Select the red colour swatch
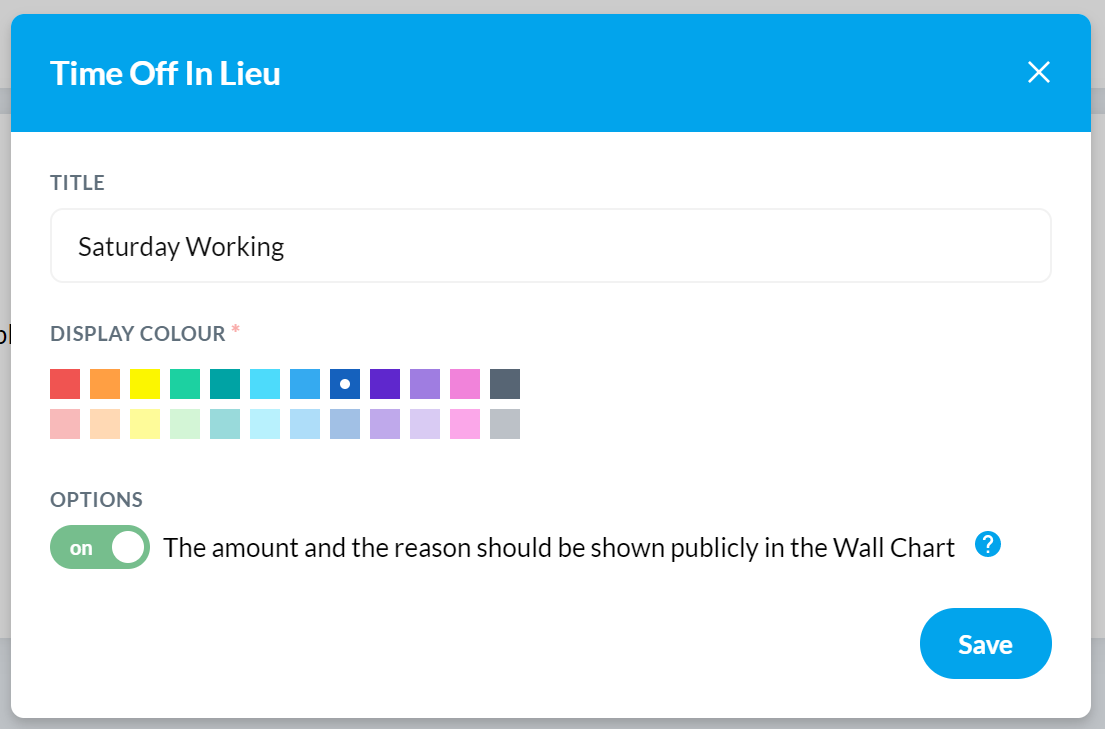 pos(65,384)
